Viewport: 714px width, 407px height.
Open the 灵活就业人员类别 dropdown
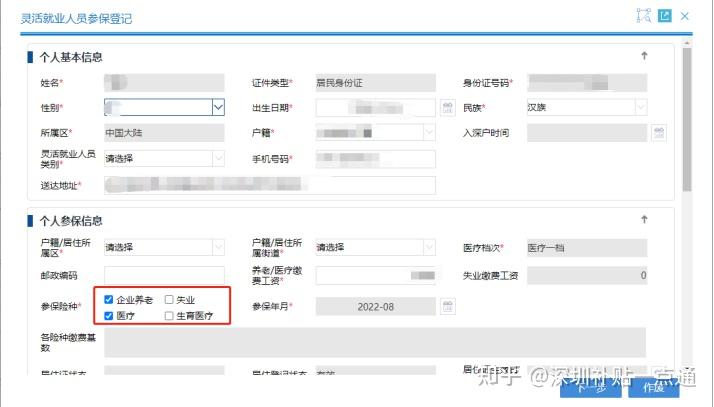click(x=218, y=158)
